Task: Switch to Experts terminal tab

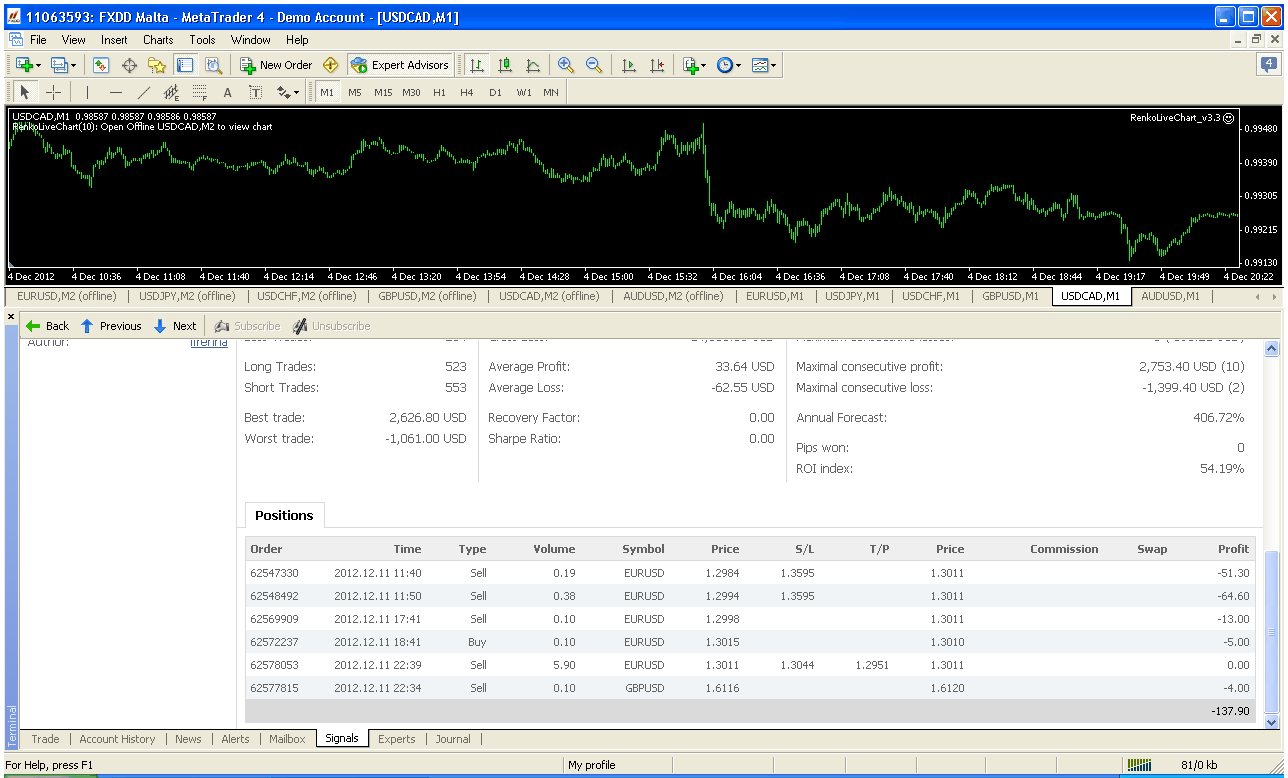Action: [397, 739]
